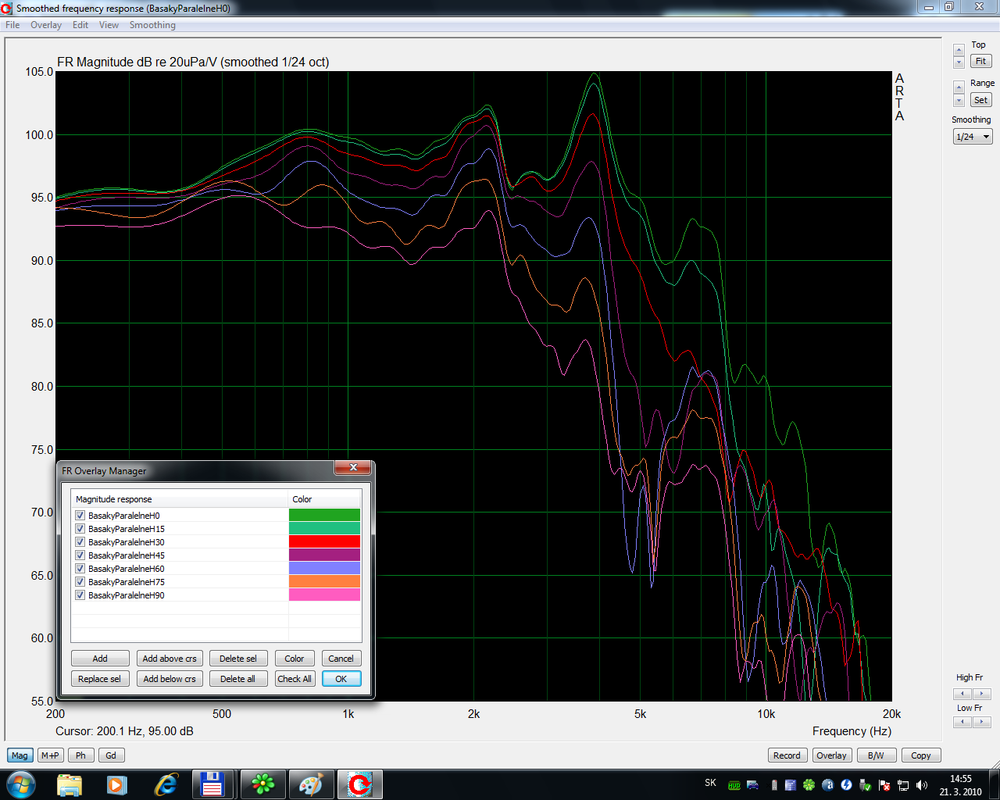Click the blue lightning bolt tray icon

point(846,785)
